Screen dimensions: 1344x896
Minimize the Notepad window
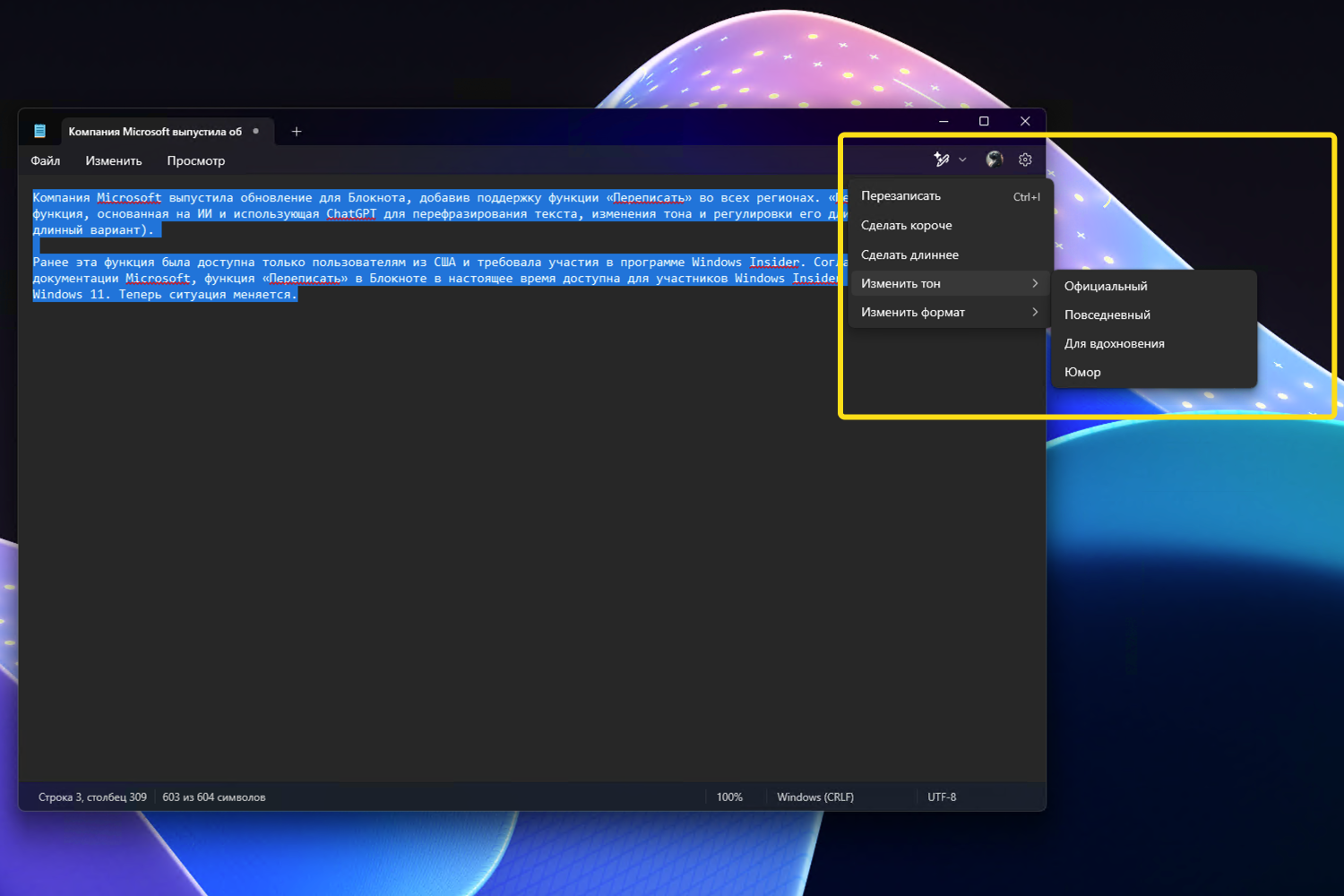tap(943, 121)
